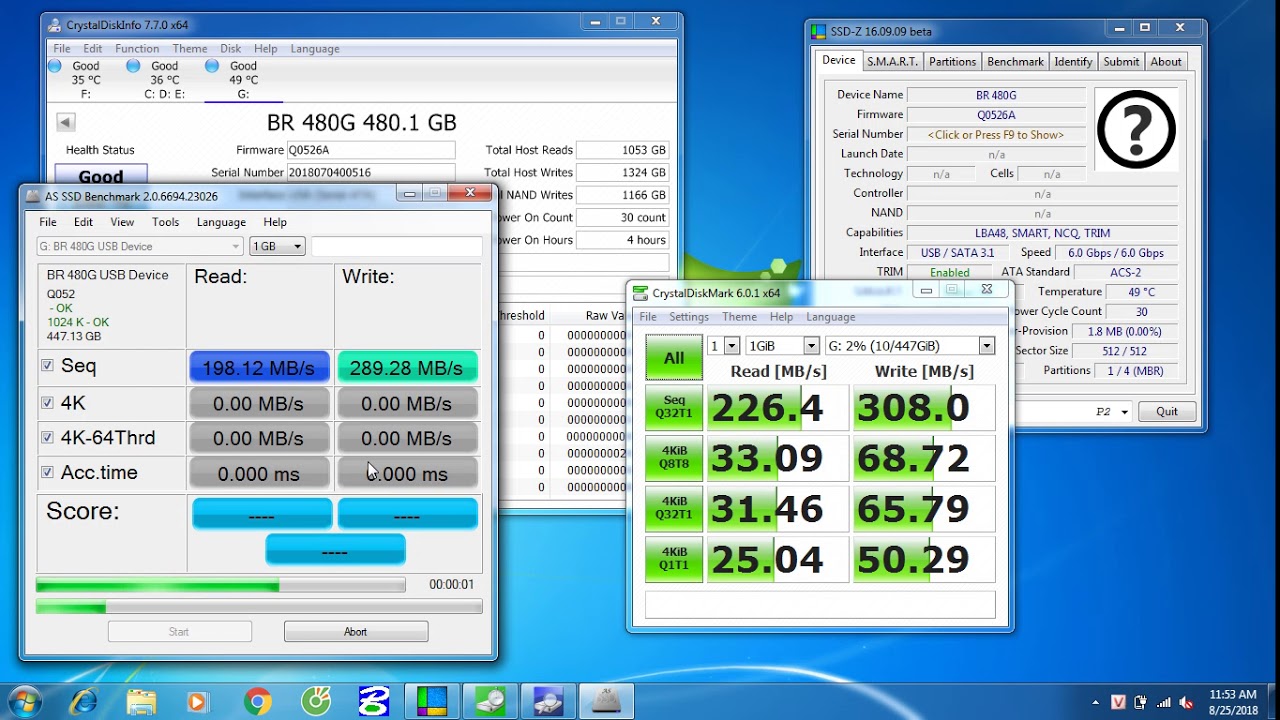
Task: Switch to the Partitions tab in SSD-Z
Action: (x=952, y=61)
